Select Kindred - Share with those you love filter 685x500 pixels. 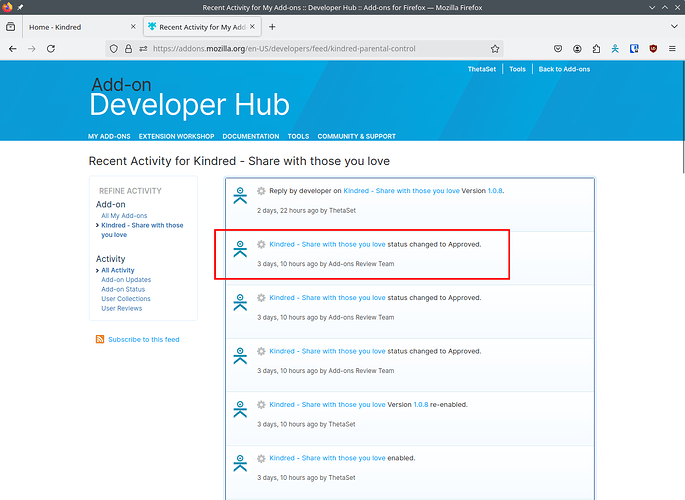142,230
